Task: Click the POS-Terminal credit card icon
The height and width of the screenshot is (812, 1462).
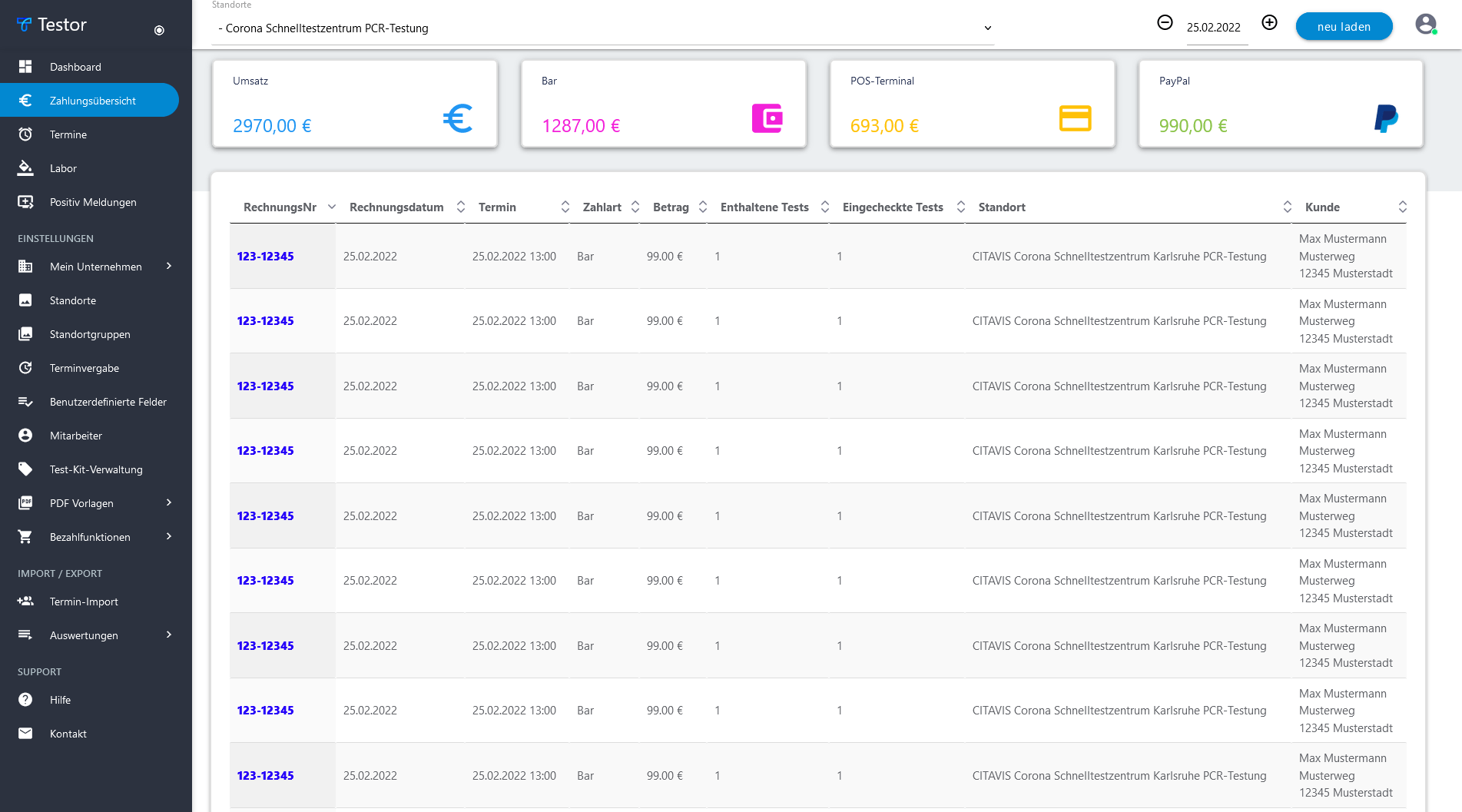Action: pyautogui.click(x=1075, y=118)
